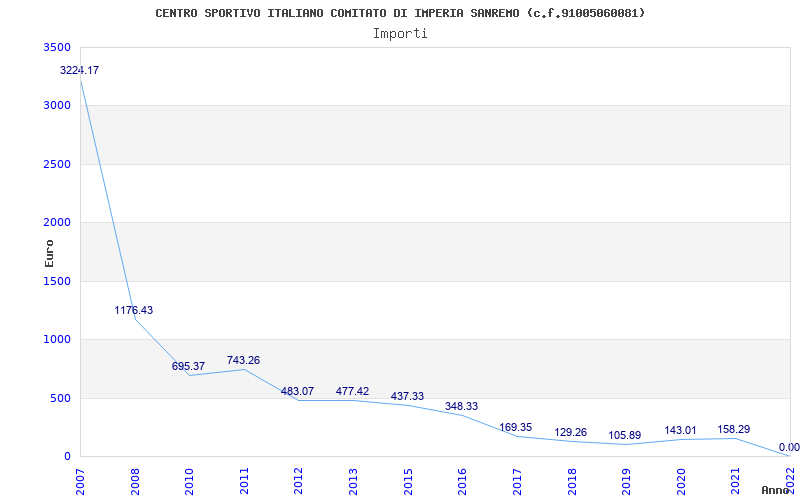Click the 2017 x-axis year label

pos(517,481)
